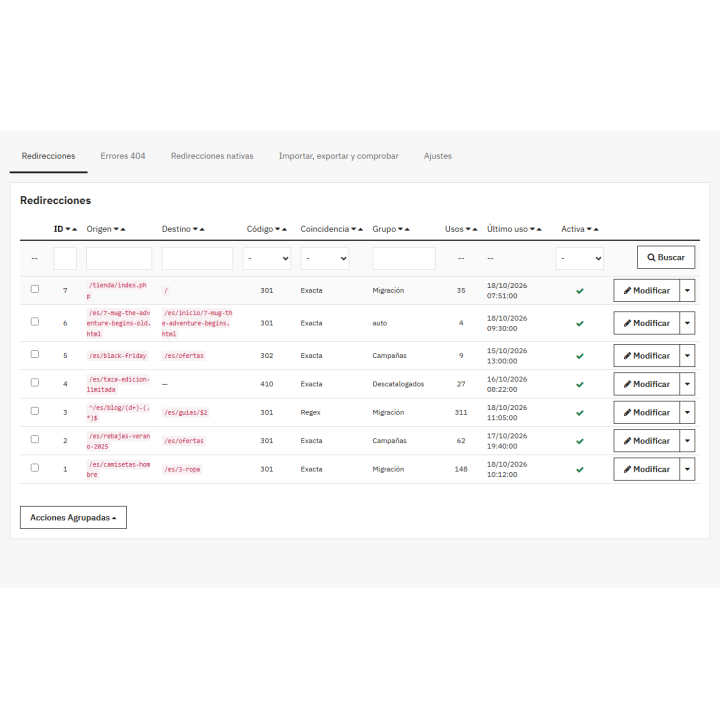Select checkbox for /es/rebajas-verano-2025 redirect
This screenshot has width=720, height=720.
pos(35,439)
